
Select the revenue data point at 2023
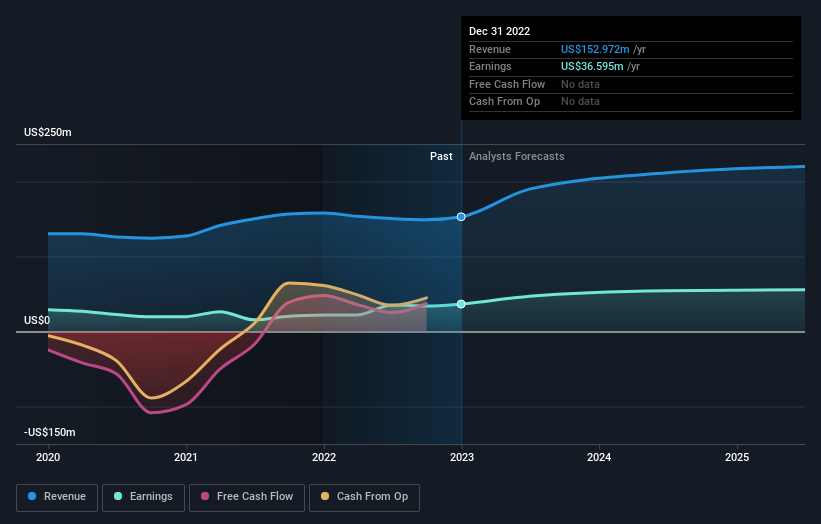click(461, 217)
